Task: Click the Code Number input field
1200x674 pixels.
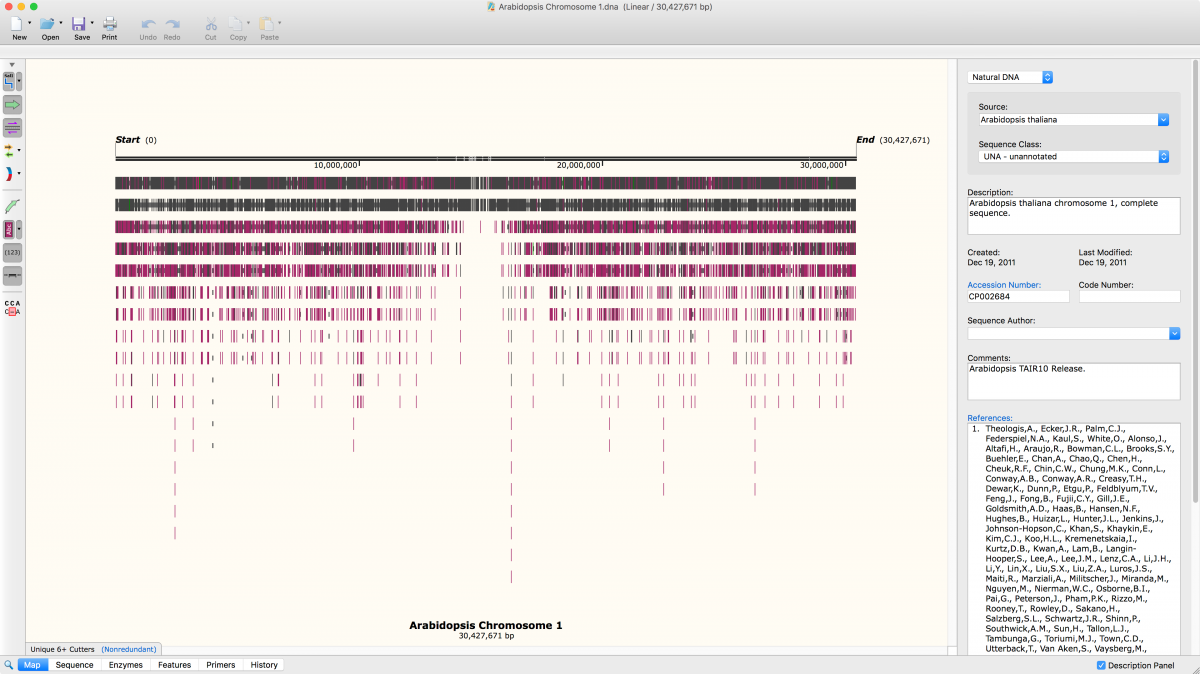Action: click(1129, 296)
